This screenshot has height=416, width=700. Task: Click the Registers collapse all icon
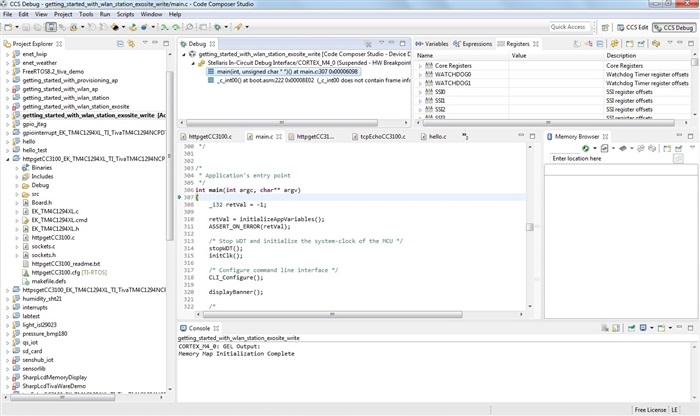pyautogui.click(x=600, y=44)
